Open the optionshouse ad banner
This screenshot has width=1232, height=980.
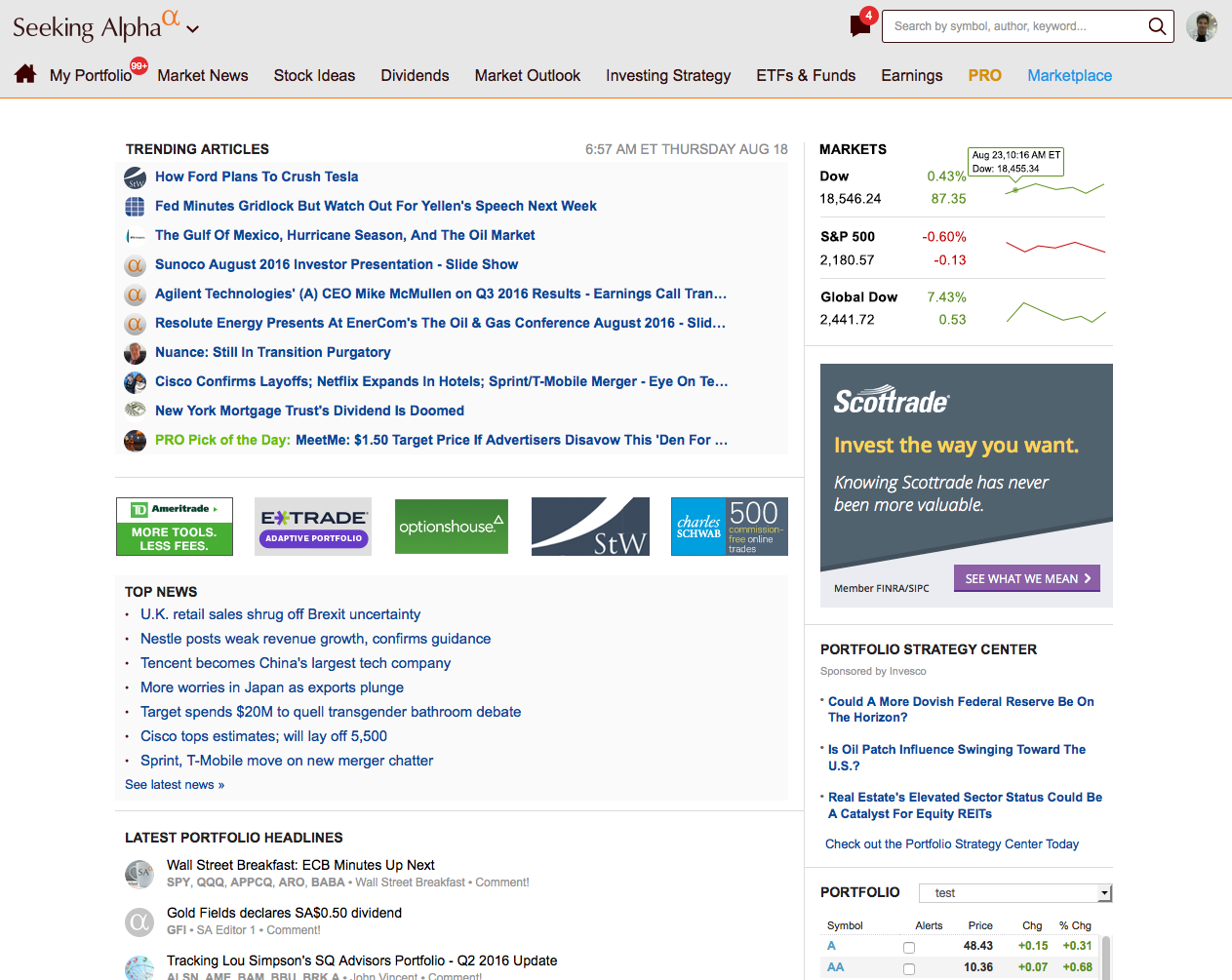tap(452, 527)
